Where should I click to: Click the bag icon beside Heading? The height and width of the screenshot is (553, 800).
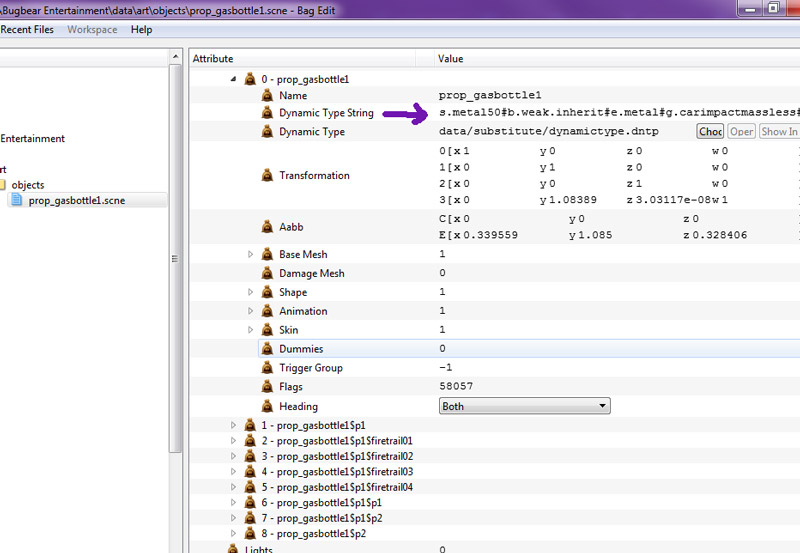[x=267, y=407]
